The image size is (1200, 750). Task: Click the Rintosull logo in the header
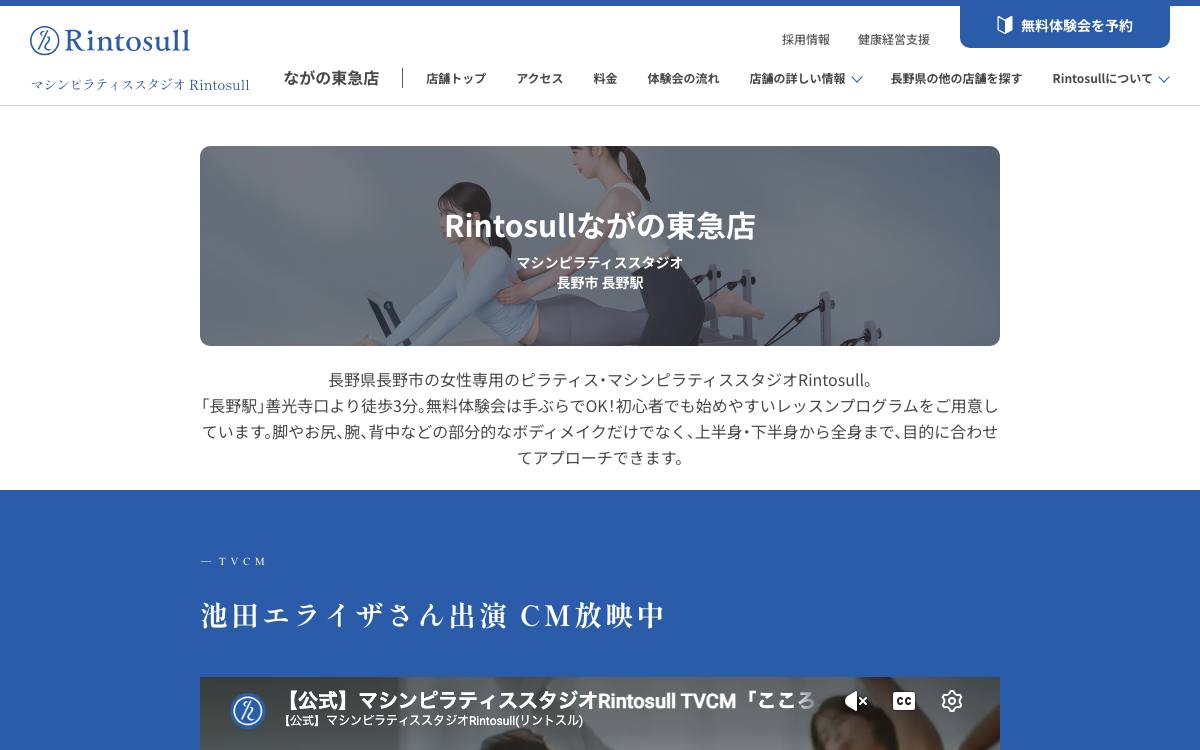pos(110,40)
